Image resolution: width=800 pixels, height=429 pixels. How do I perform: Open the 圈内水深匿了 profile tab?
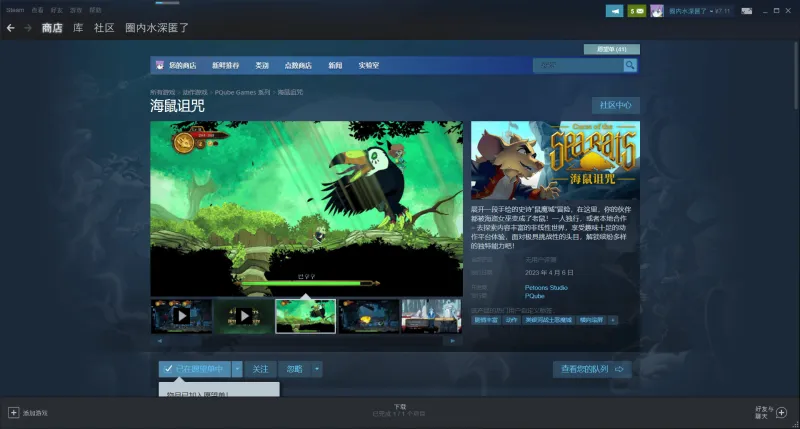[157, 28]
